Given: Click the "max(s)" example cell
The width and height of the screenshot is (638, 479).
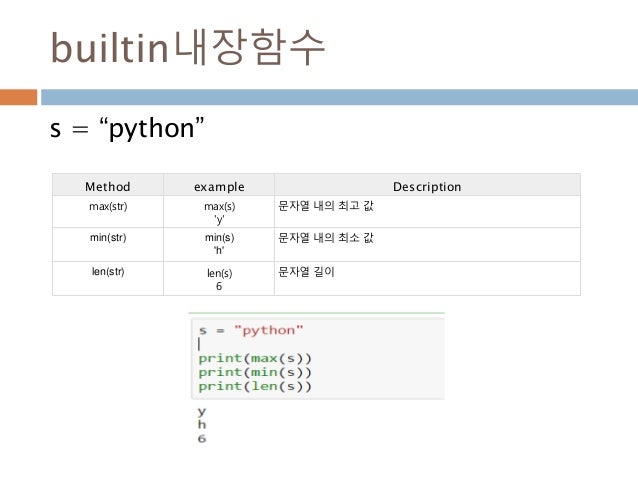Looking at the screenshot, I should pyautogui.click(x=219, y=212).
